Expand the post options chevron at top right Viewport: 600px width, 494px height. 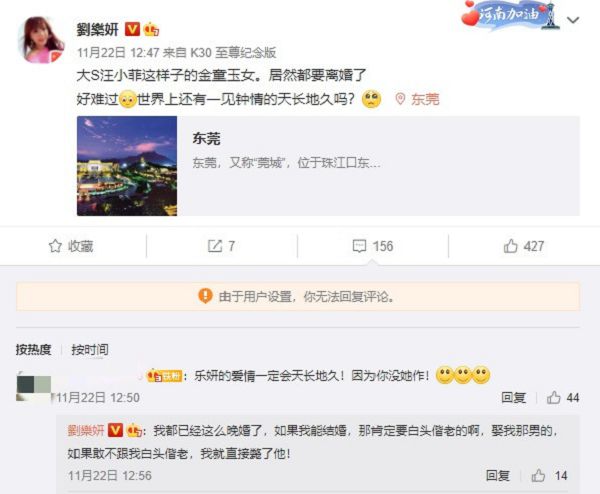pos(573,20)
